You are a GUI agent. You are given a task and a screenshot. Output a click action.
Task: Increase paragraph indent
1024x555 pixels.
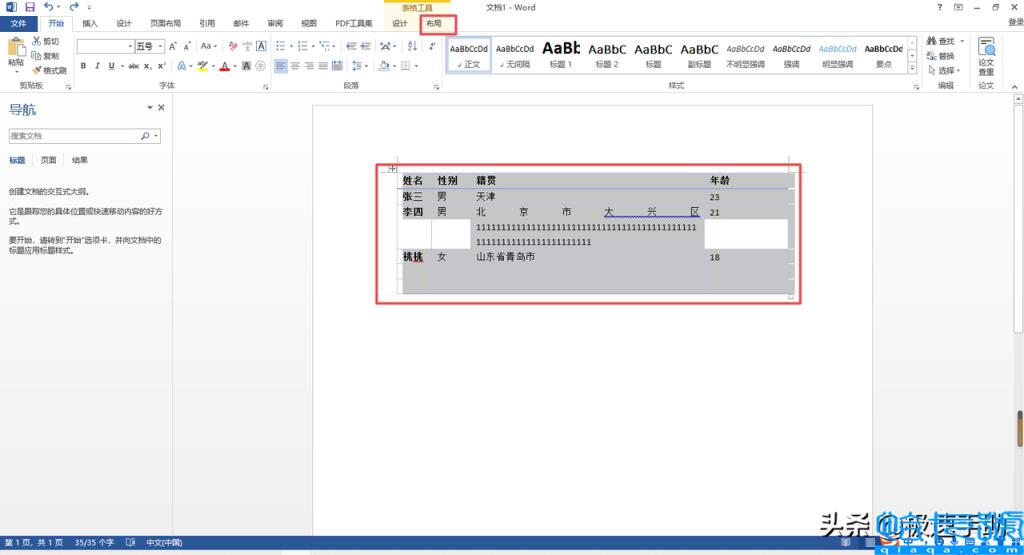366,46
